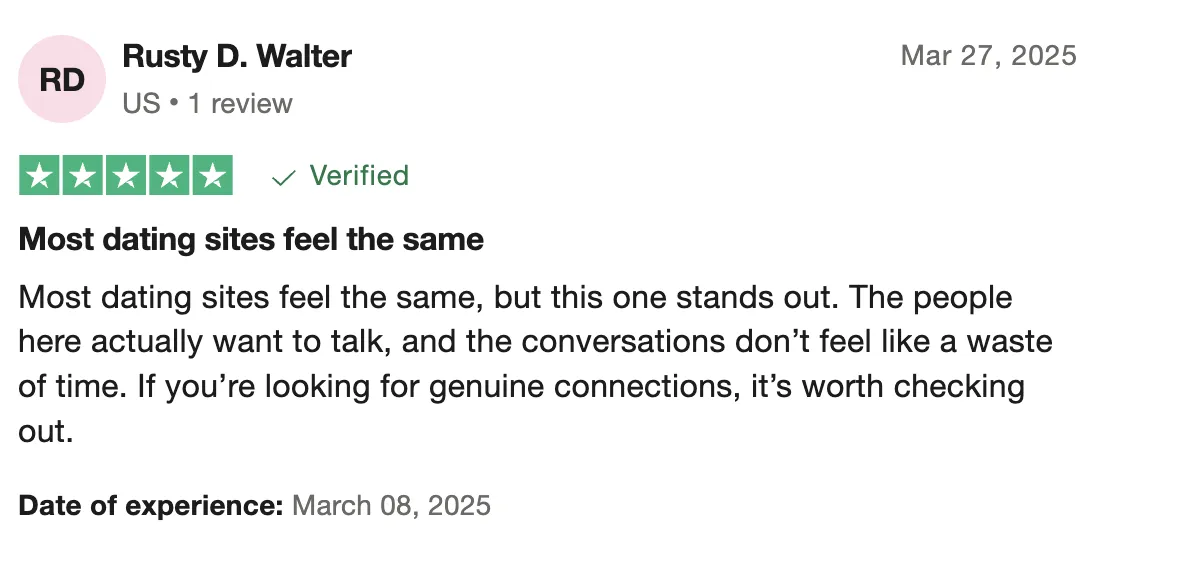Select the fourth green rating star

point(168,176)
